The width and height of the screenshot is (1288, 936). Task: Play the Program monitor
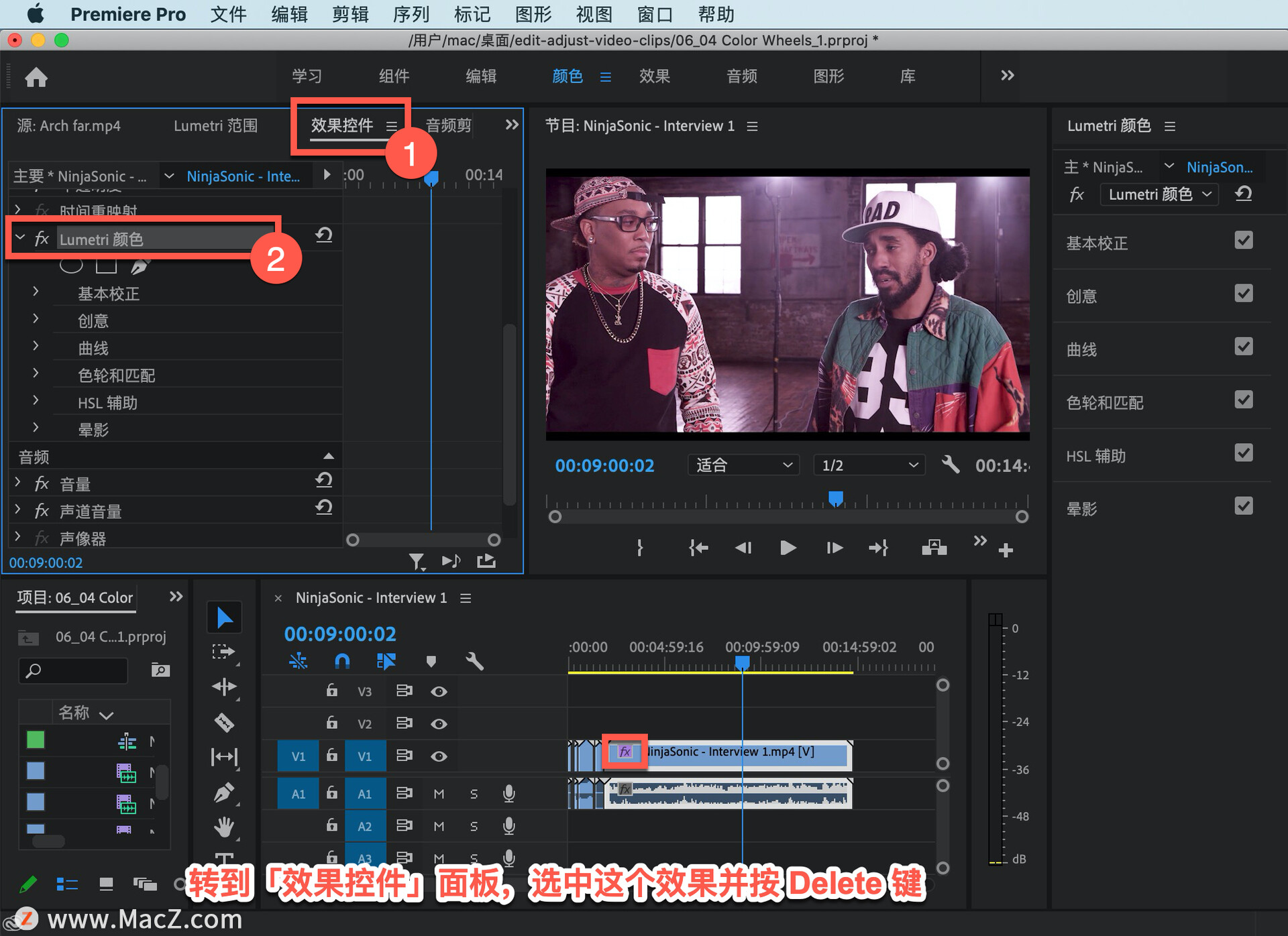(x=788, y=548)
